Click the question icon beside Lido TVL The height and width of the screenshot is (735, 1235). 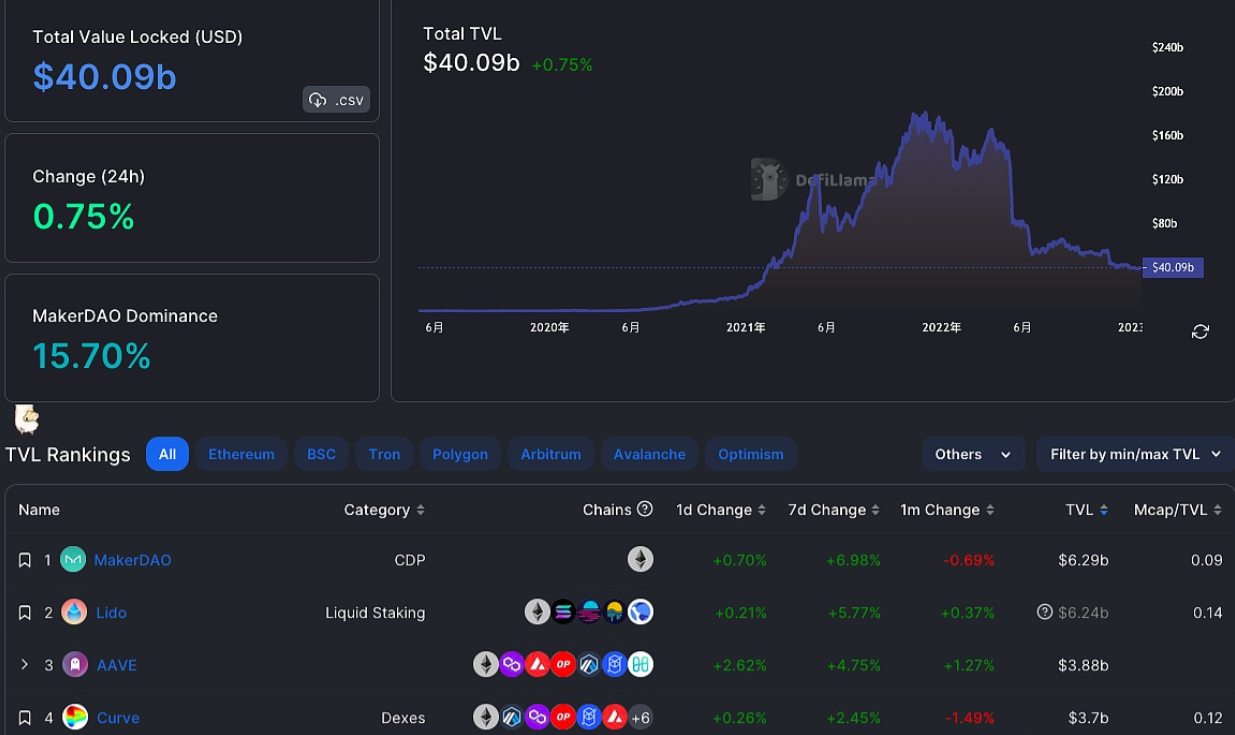1045,612
